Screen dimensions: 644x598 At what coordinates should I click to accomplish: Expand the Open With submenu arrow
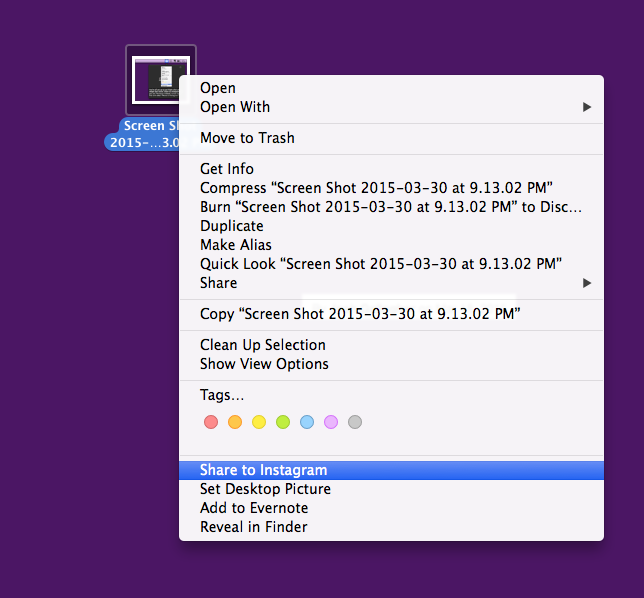[x=587, y=107]
